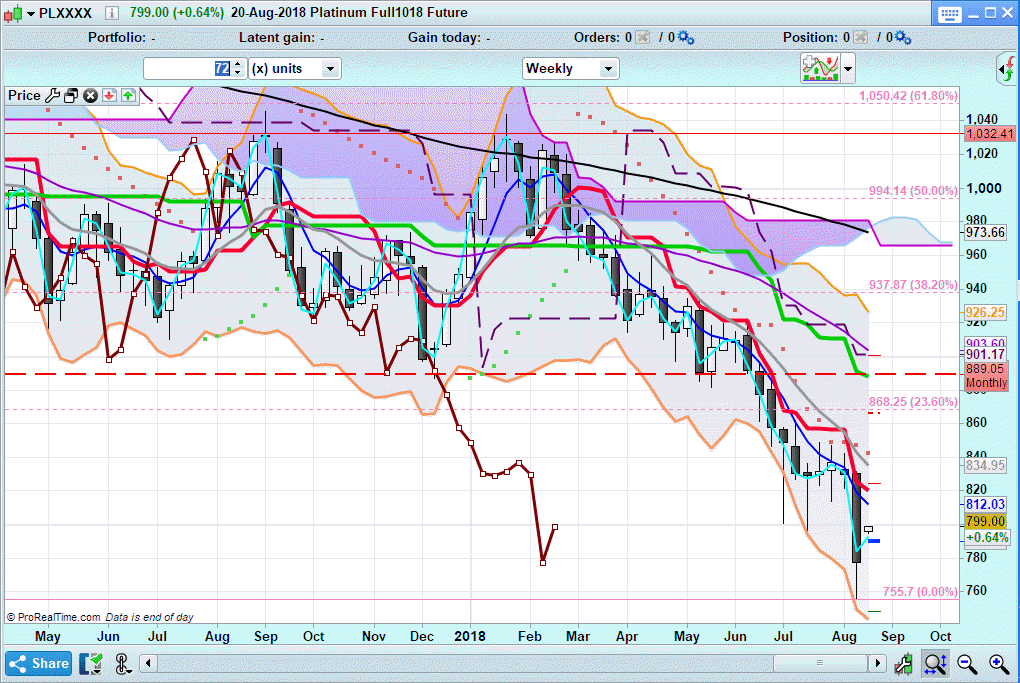Click the chart settings wrench candle icon
Screen dimensions: 1020x683
coord(904,663)
